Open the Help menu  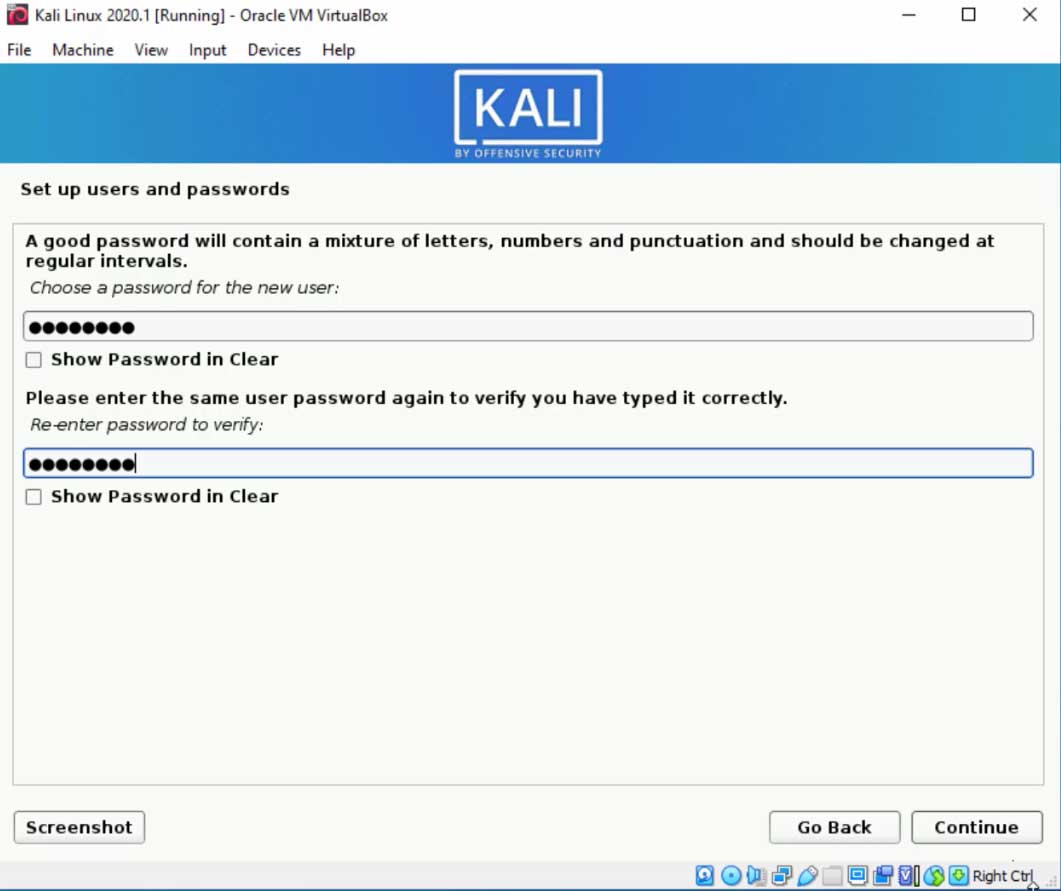338,50
